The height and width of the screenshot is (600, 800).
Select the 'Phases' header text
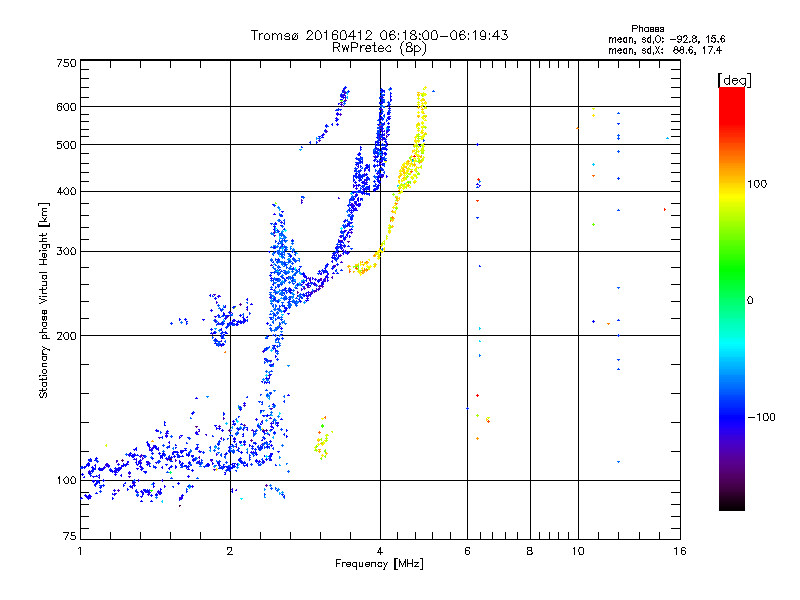pyautogui.click(x=647, y=29)
